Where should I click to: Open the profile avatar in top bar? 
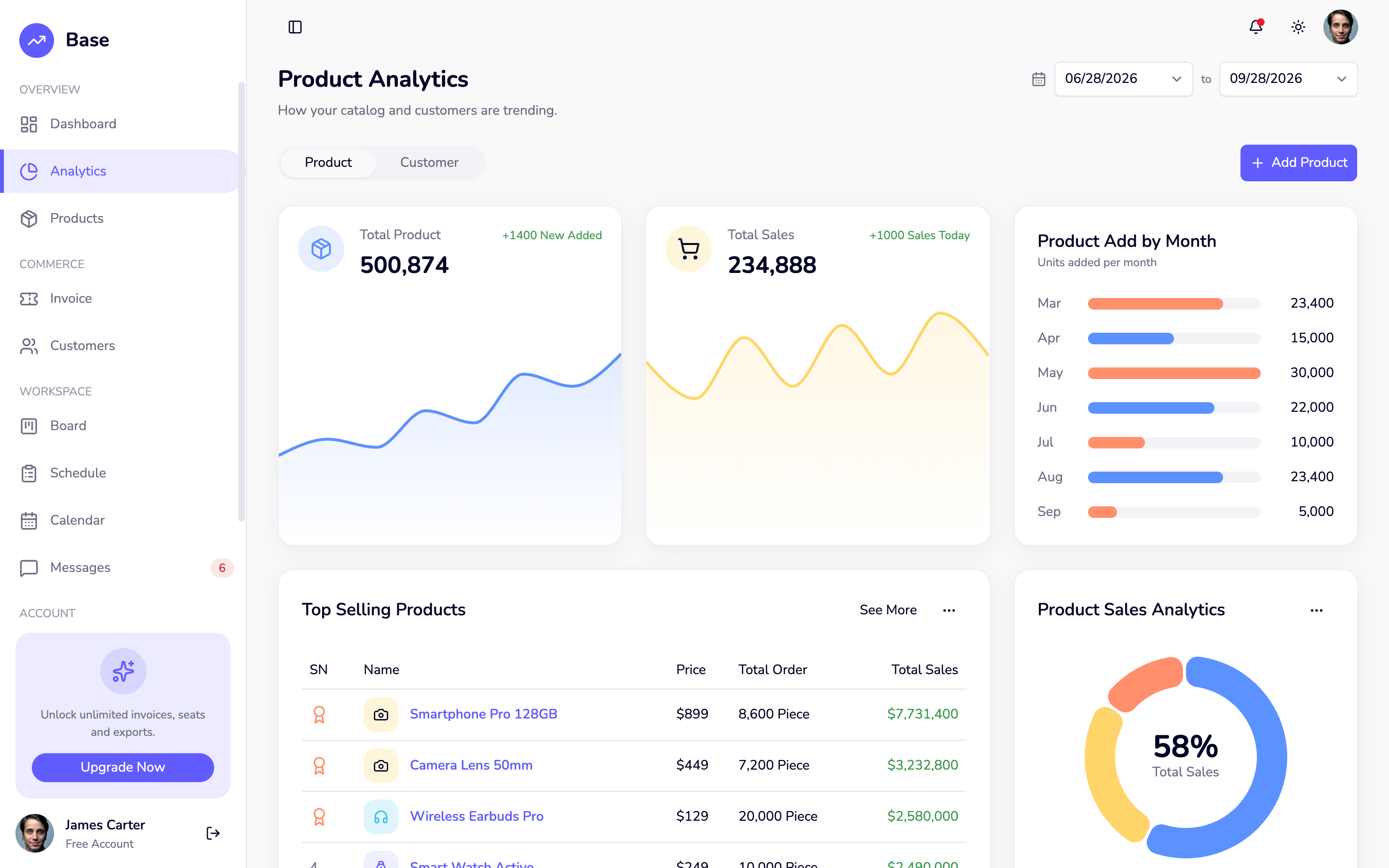pyautogui.click(x=1340, y=27)
